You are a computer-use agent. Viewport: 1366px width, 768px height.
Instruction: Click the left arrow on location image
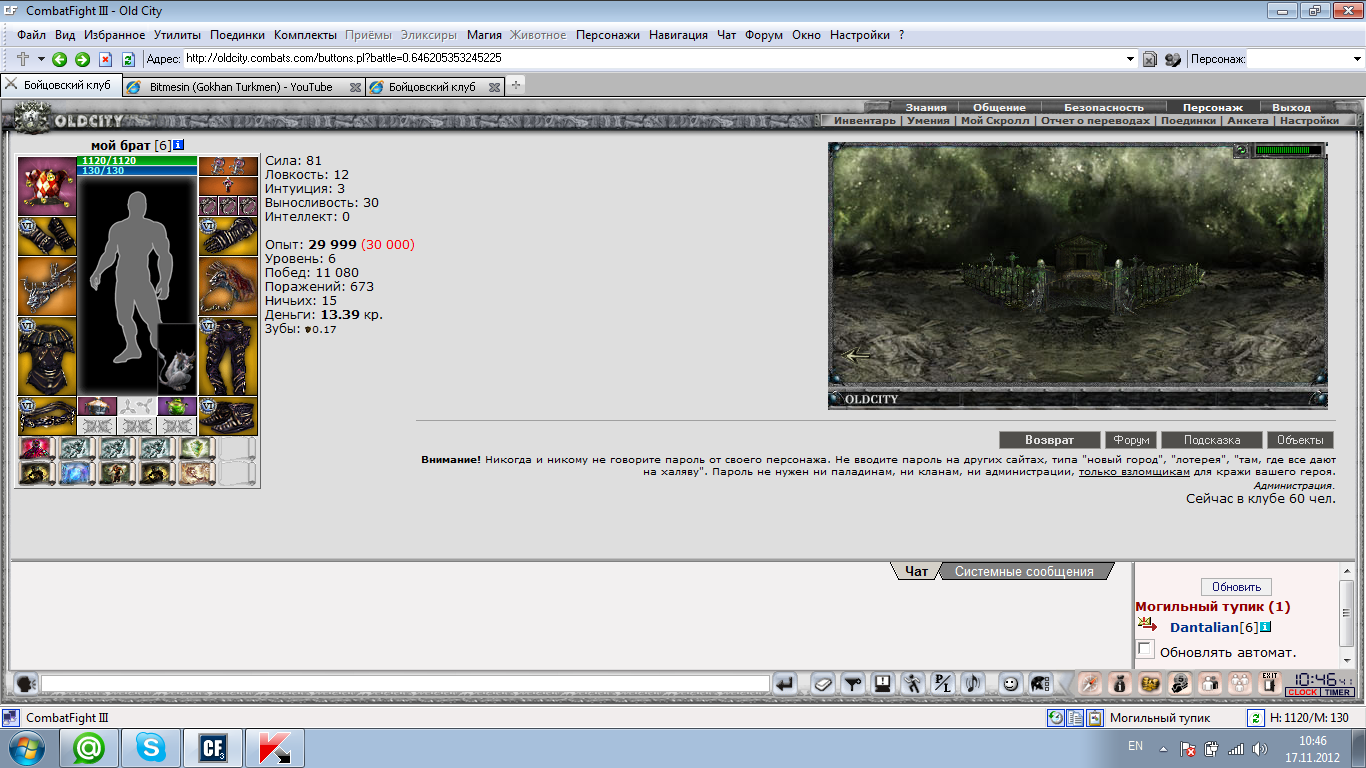coord(857,354)
